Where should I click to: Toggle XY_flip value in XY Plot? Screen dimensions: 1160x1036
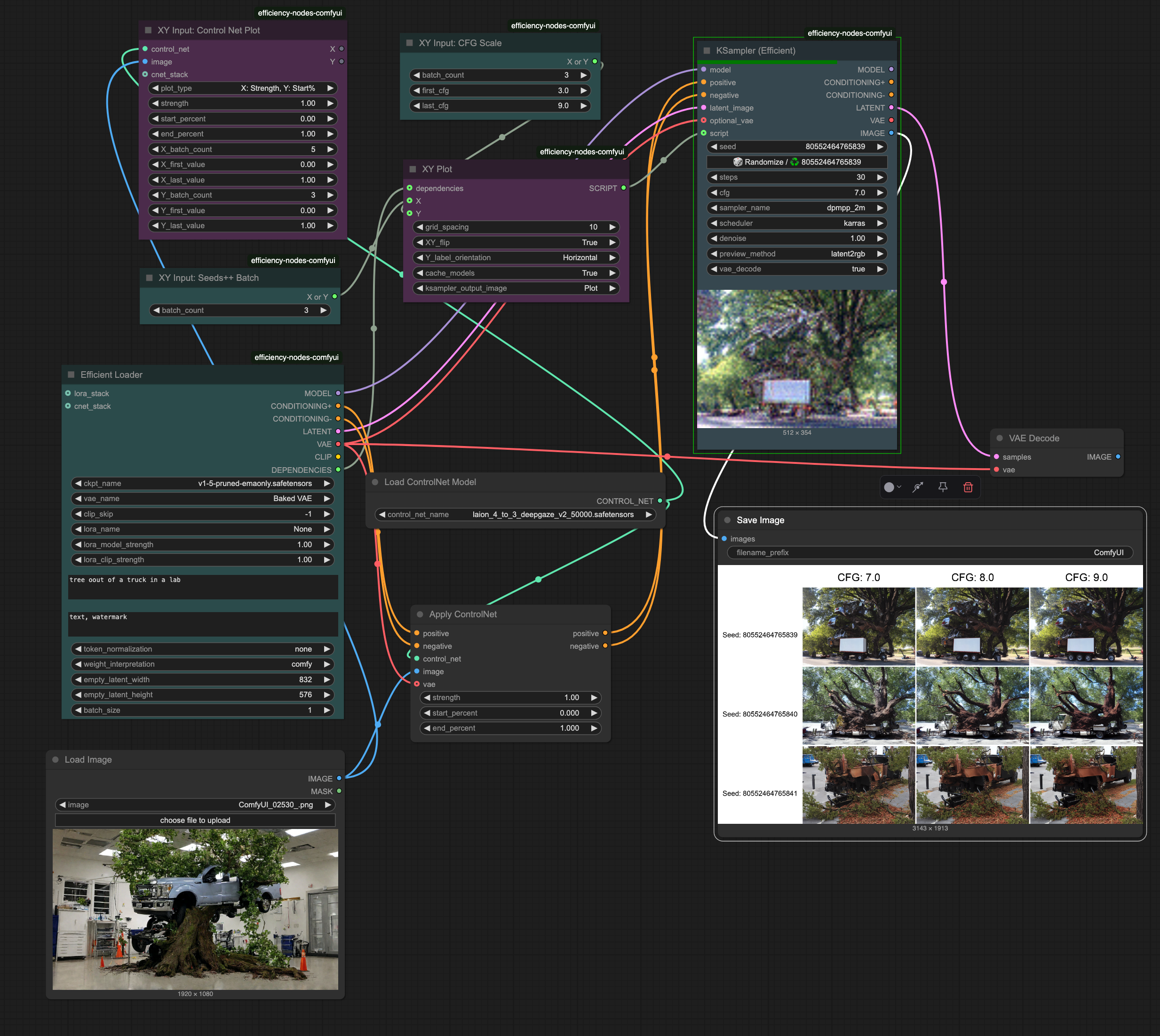pyautogui.click(x=516, y=242)
